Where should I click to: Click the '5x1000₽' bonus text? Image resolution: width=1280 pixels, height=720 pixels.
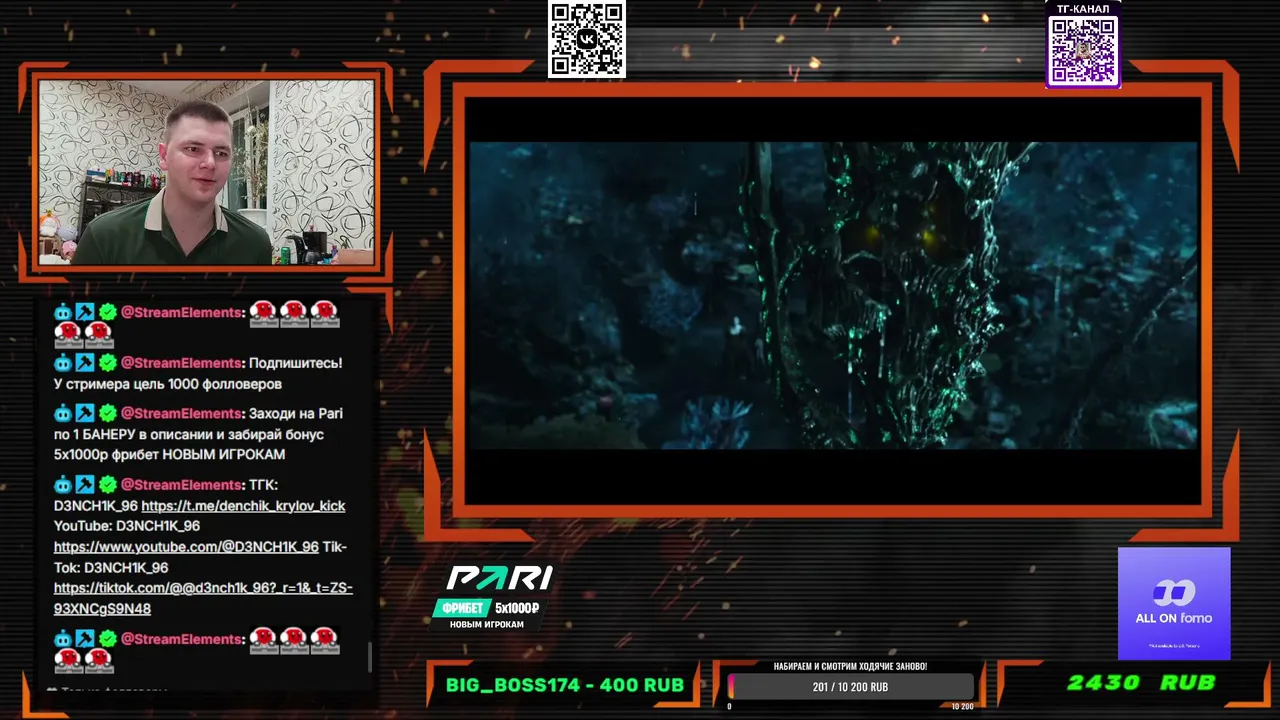click(517, 608)
